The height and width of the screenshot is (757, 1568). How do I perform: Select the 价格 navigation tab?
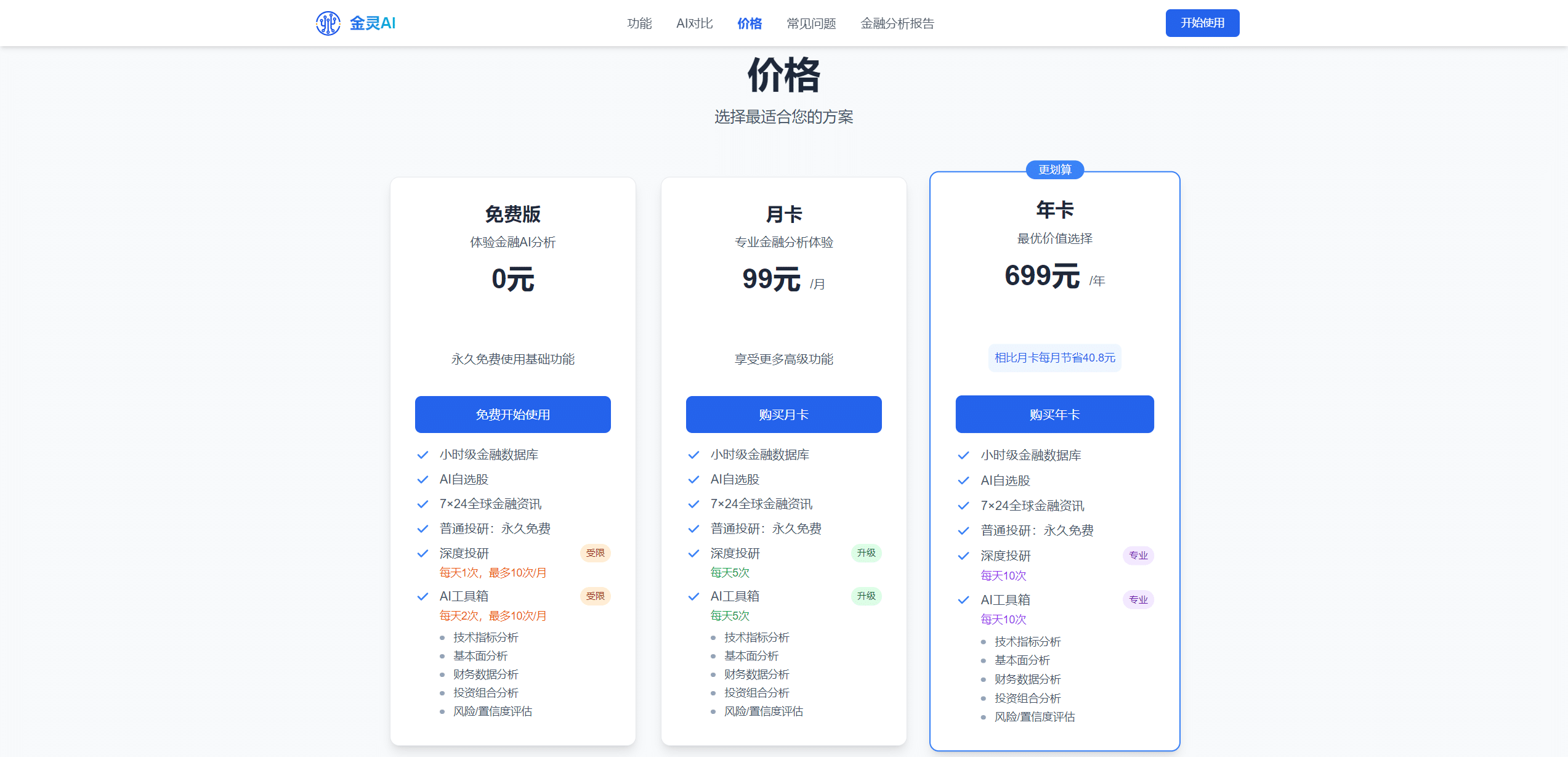(x=750, y=23)
